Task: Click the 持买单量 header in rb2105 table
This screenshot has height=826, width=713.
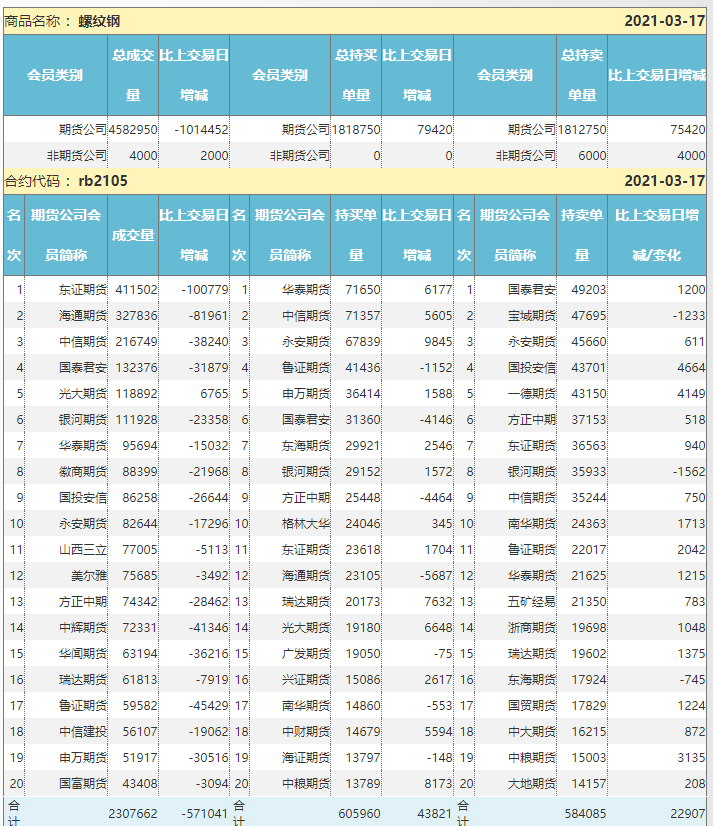Action: (x=356, y=235)
